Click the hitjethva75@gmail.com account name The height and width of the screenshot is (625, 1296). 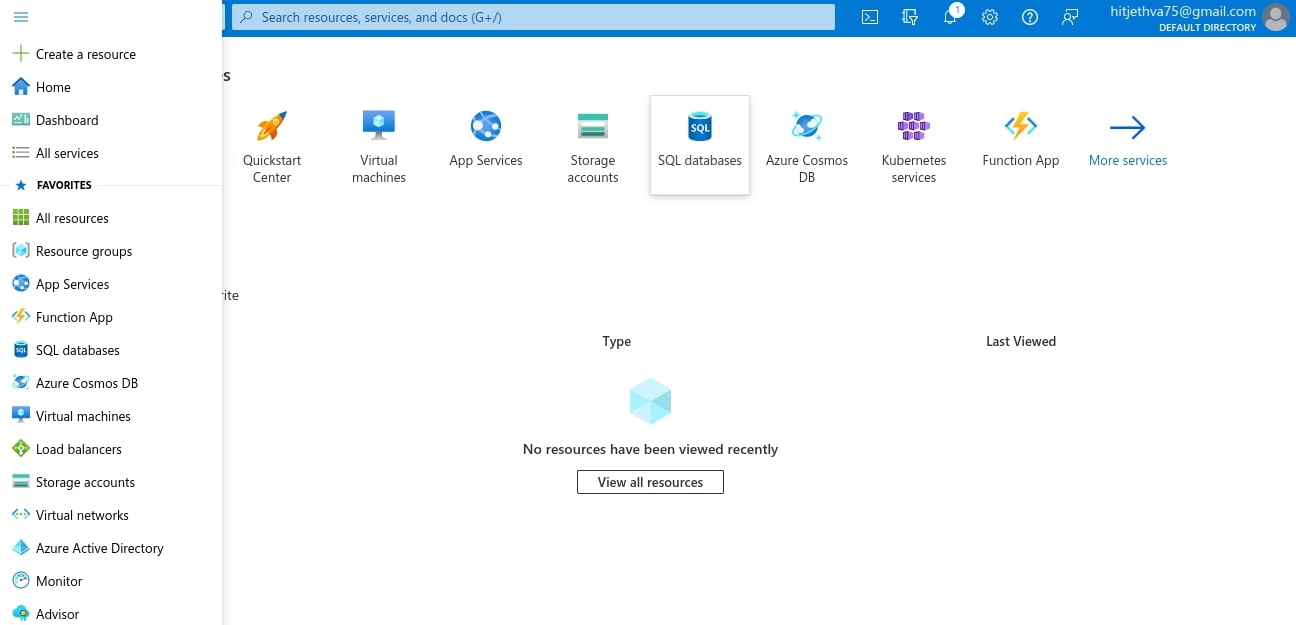click(x=1183, y=11)
